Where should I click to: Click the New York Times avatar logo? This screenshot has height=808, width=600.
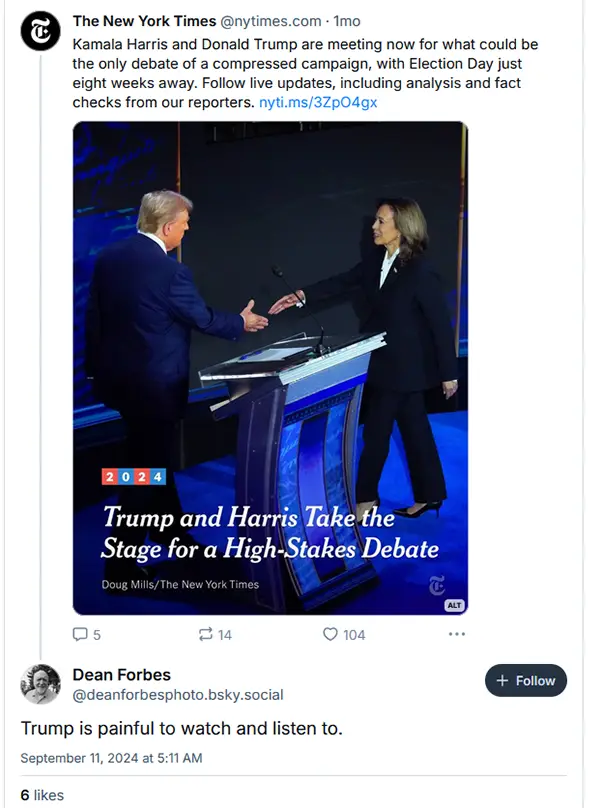40,31
